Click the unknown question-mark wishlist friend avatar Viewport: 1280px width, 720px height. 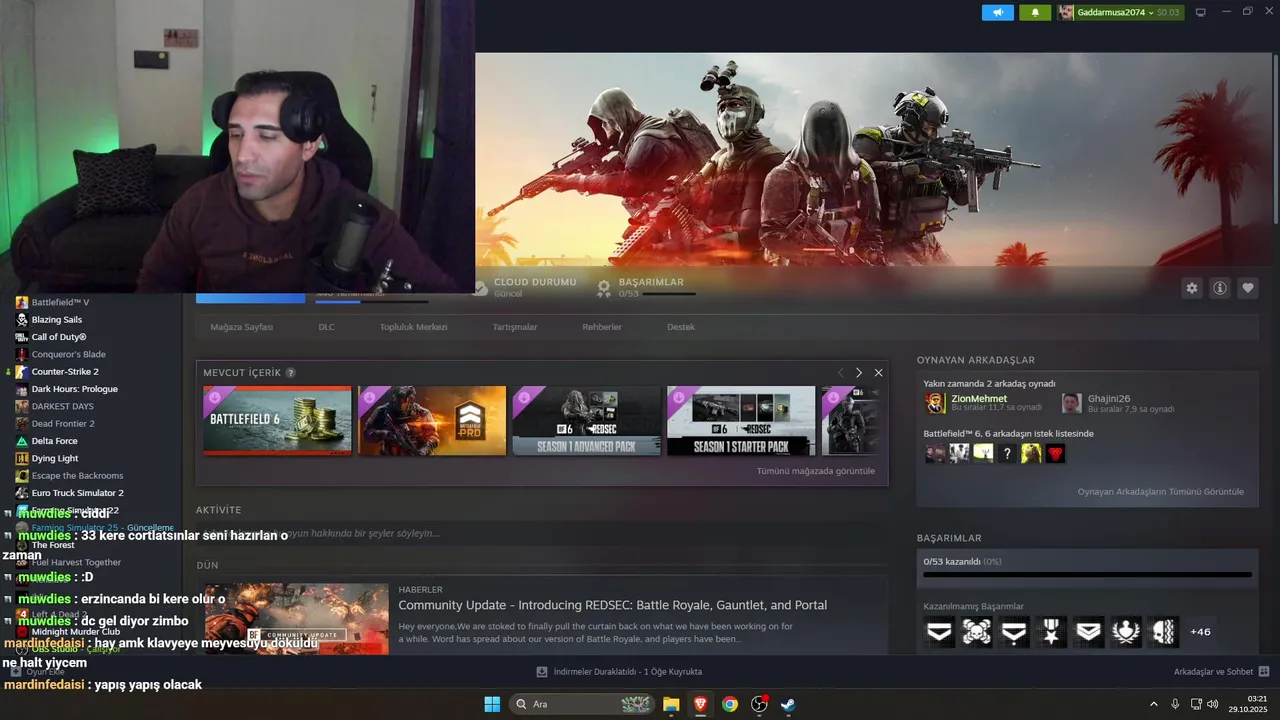point(1007,454)
